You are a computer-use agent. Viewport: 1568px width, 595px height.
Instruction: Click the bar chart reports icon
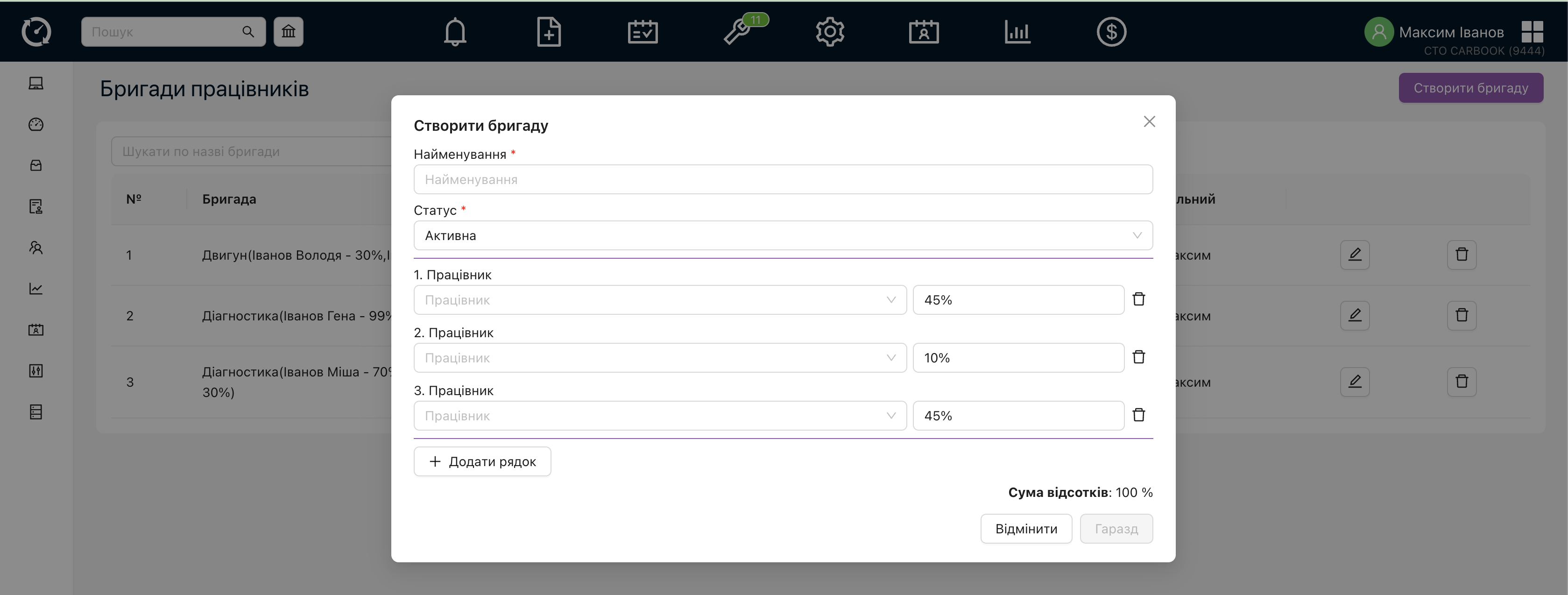tap(1017, 32)
